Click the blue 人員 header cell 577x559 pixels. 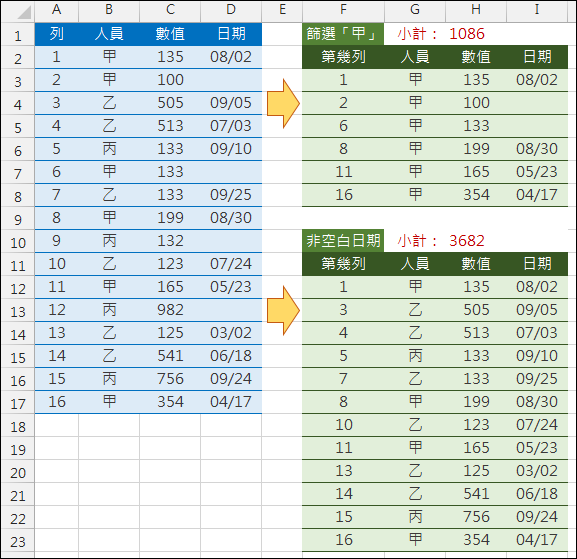coord(109,34)
